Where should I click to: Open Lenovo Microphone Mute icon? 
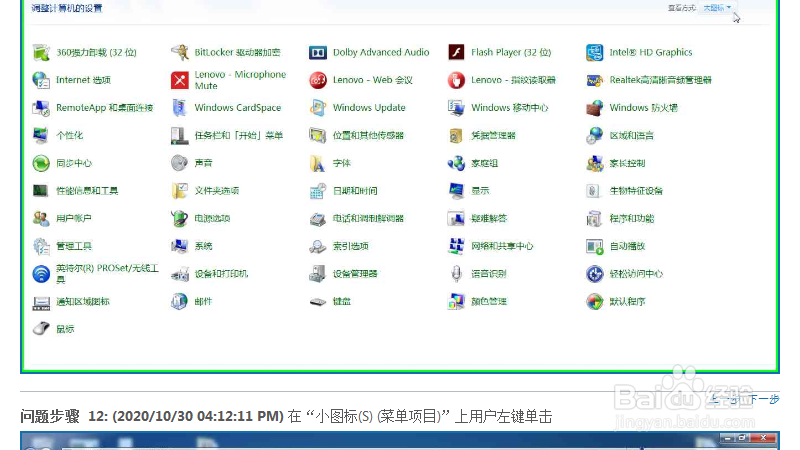[180, 80]
